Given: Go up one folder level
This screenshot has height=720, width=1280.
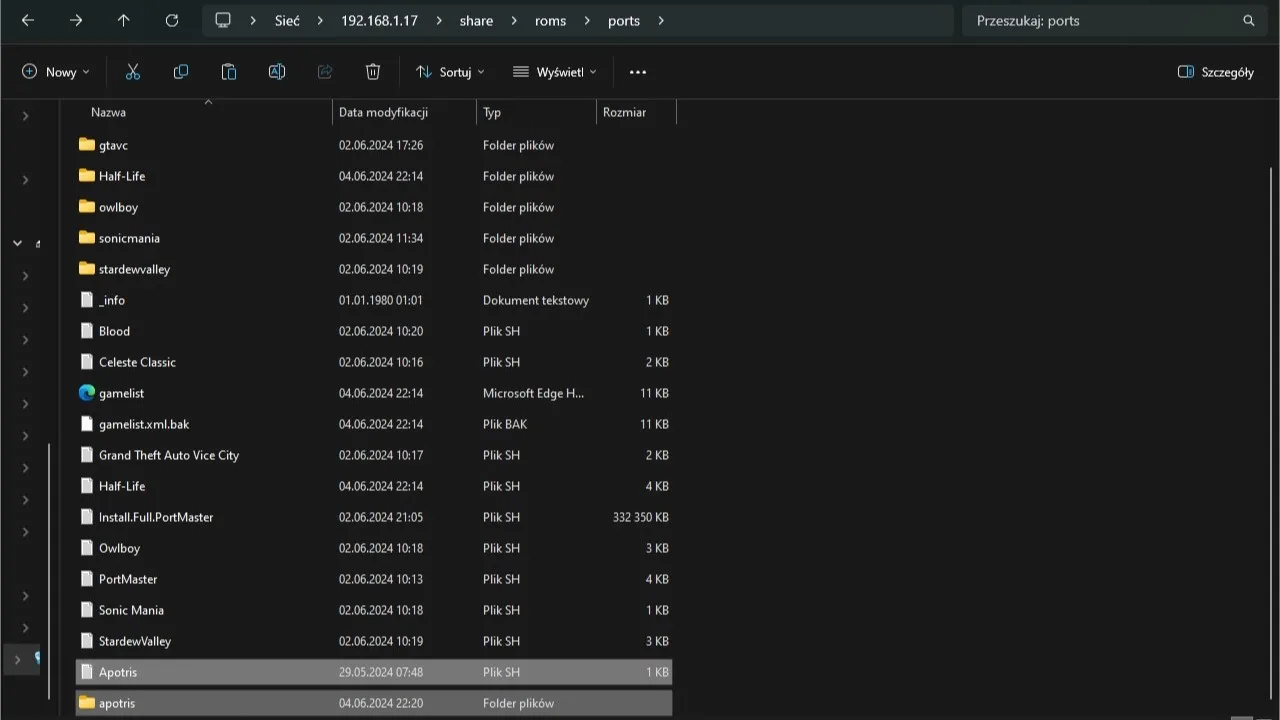Looking at the screenshot, I should [124, 20].
